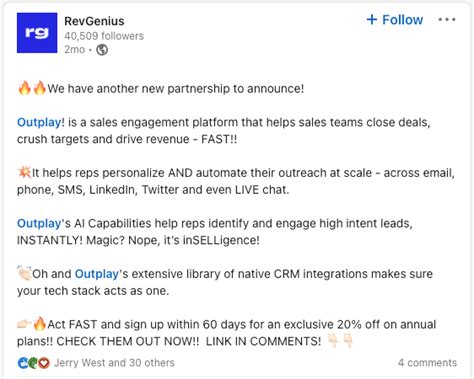474x379 pixels.
Task: Click the like reaction icon
Action: 23,363
